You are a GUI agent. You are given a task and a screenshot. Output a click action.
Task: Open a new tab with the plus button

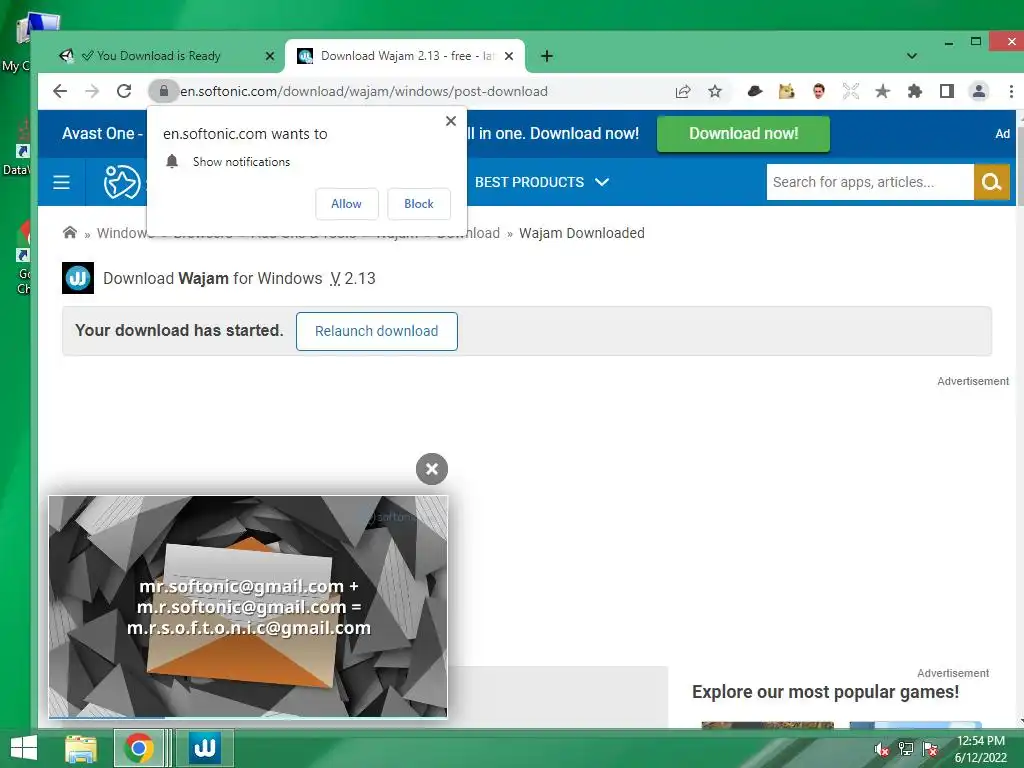point(547,56)
